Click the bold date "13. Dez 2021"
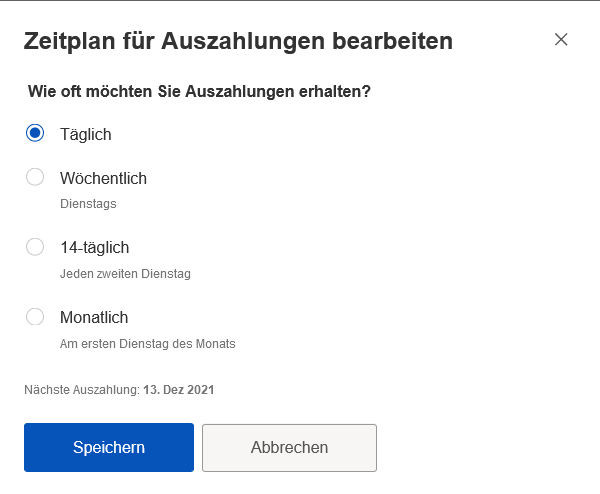 [x=178, y=390]
